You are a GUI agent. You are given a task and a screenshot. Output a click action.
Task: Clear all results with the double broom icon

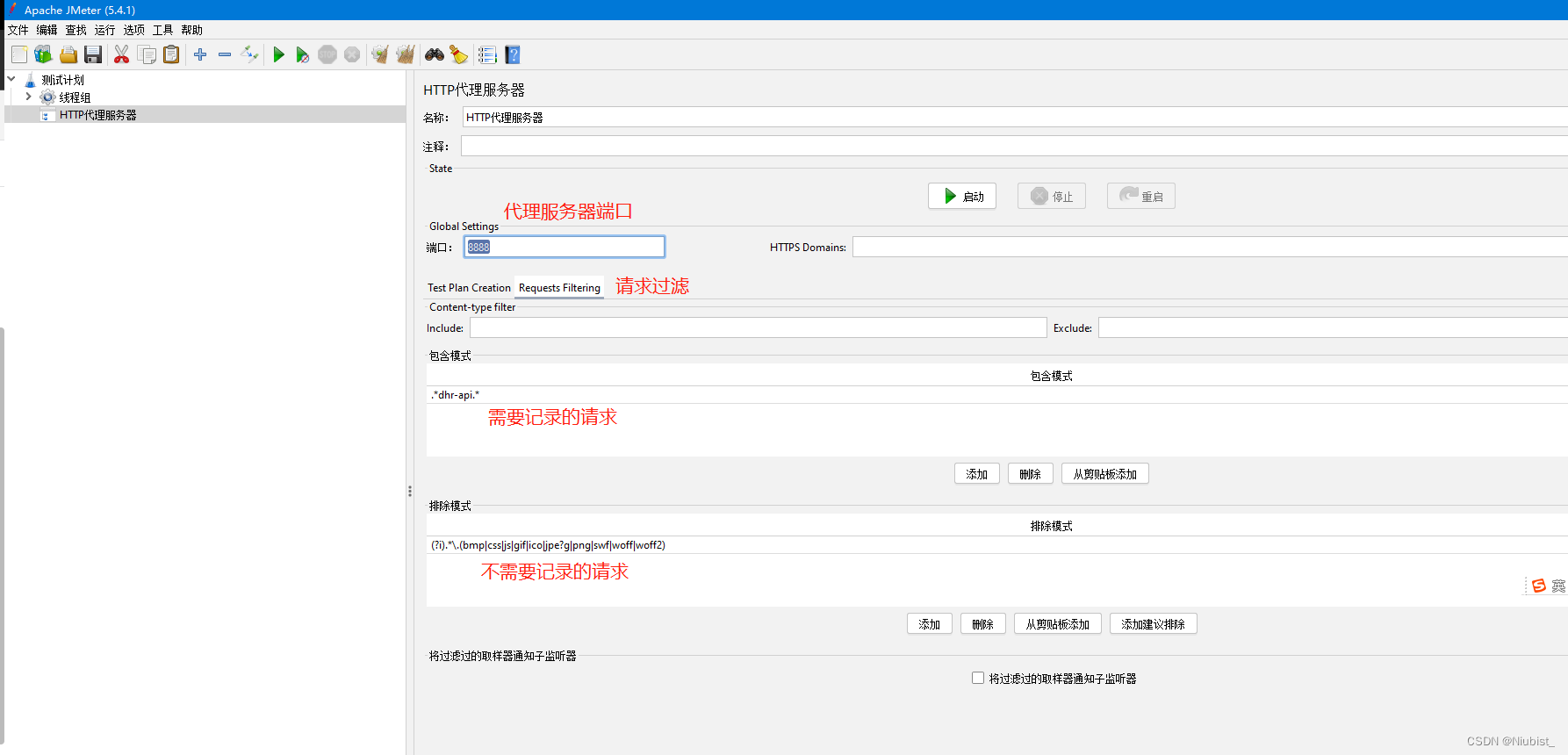point(405,55)
